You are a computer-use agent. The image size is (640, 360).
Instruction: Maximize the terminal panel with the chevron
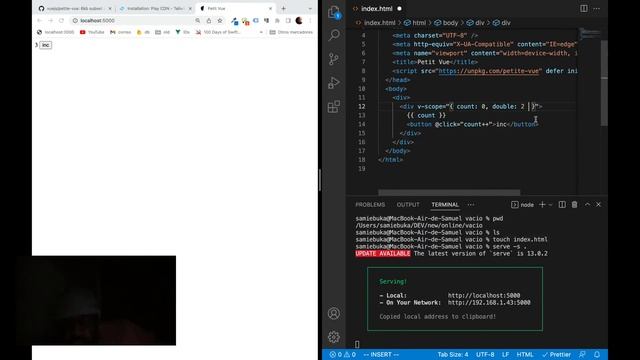(587, 204)
